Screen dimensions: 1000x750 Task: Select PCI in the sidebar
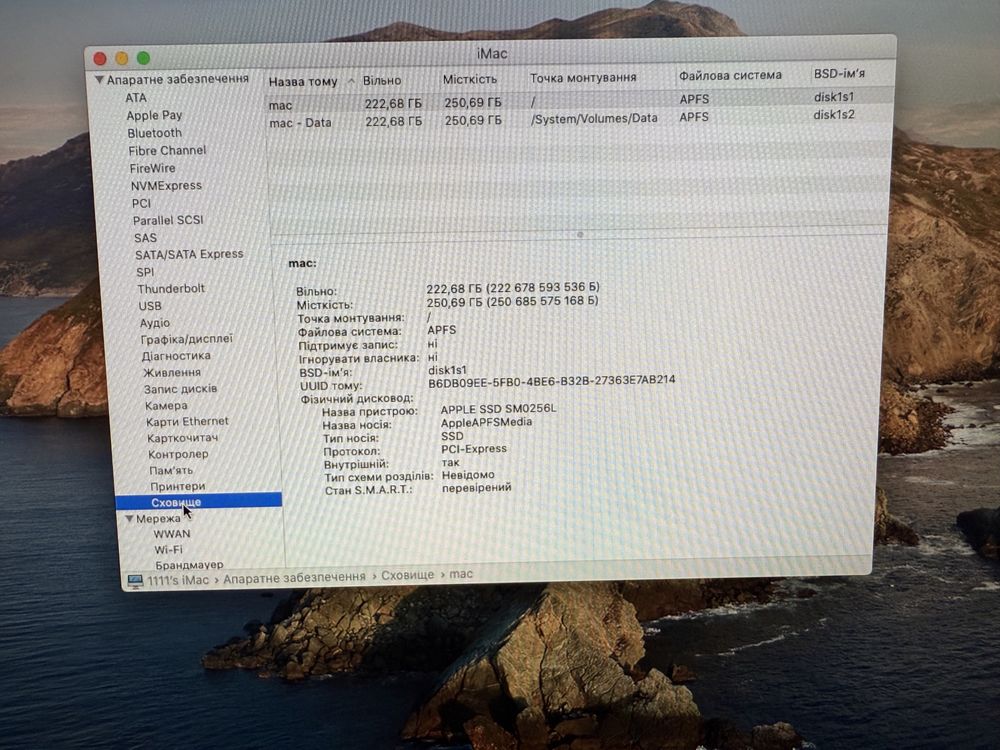click(x=142, y=203)
